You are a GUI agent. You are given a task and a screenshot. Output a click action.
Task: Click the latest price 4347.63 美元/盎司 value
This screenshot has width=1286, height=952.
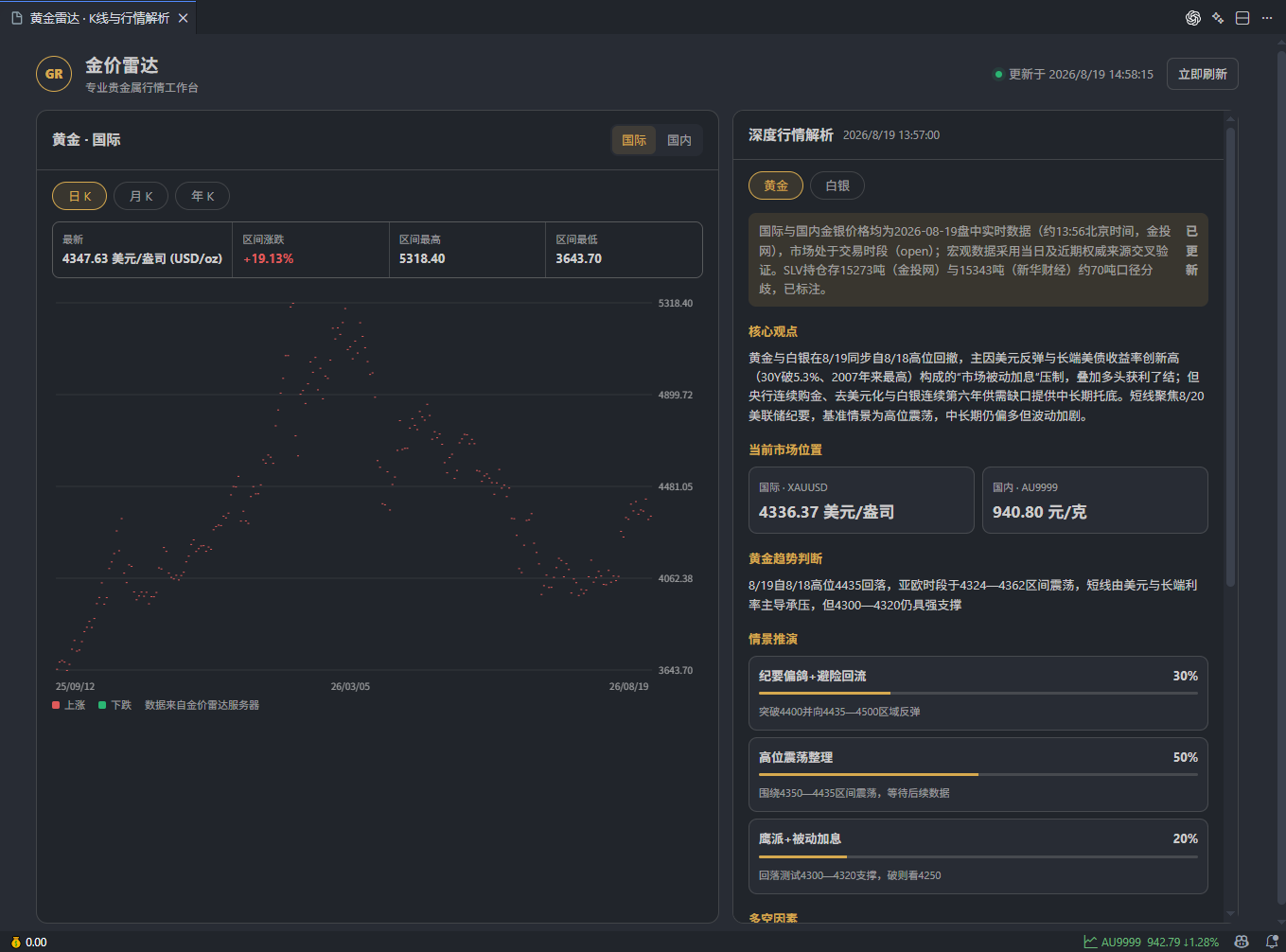coord(142,258)
